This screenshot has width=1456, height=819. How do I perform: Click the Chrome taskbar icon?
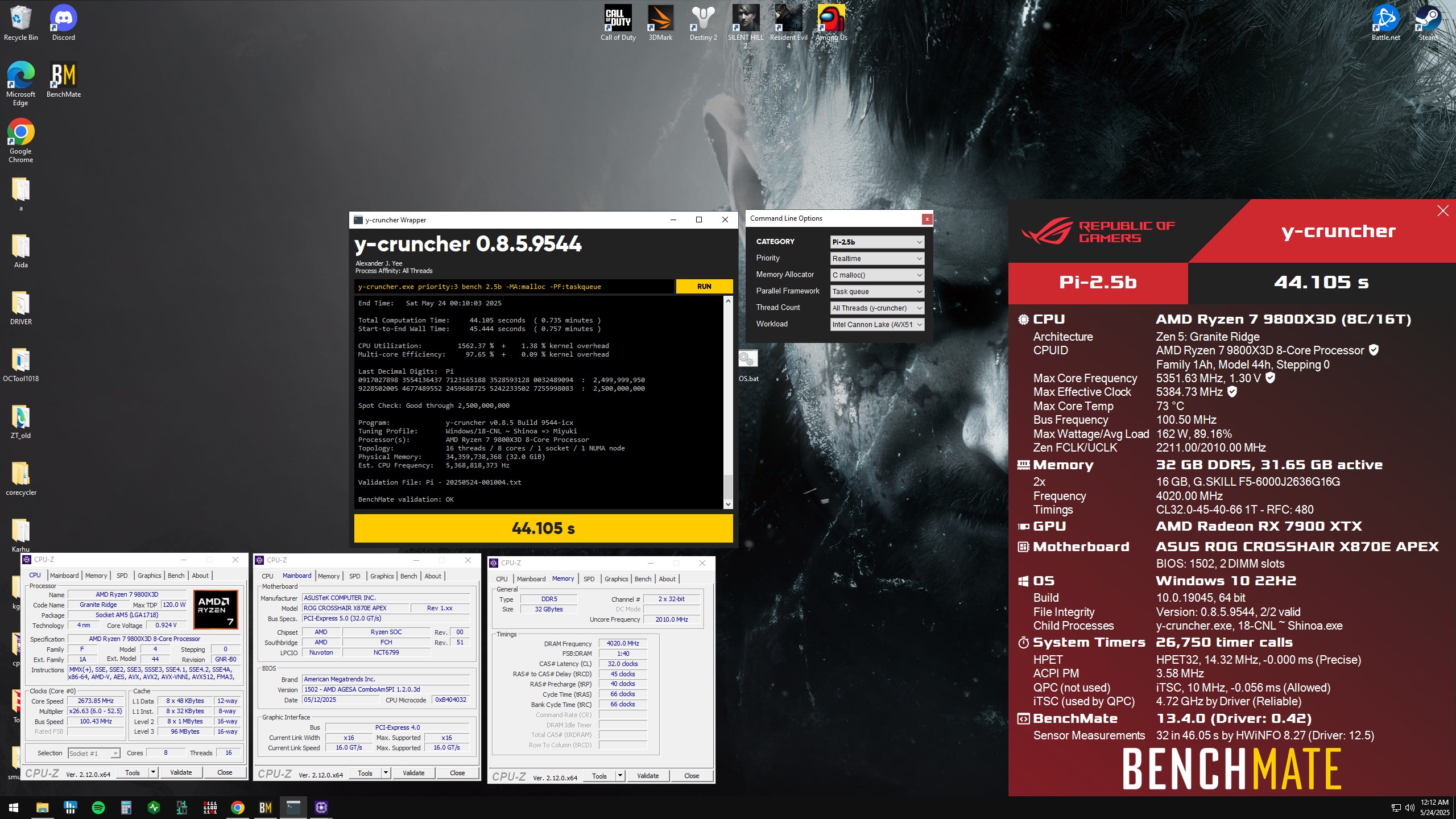click(238, 808)
